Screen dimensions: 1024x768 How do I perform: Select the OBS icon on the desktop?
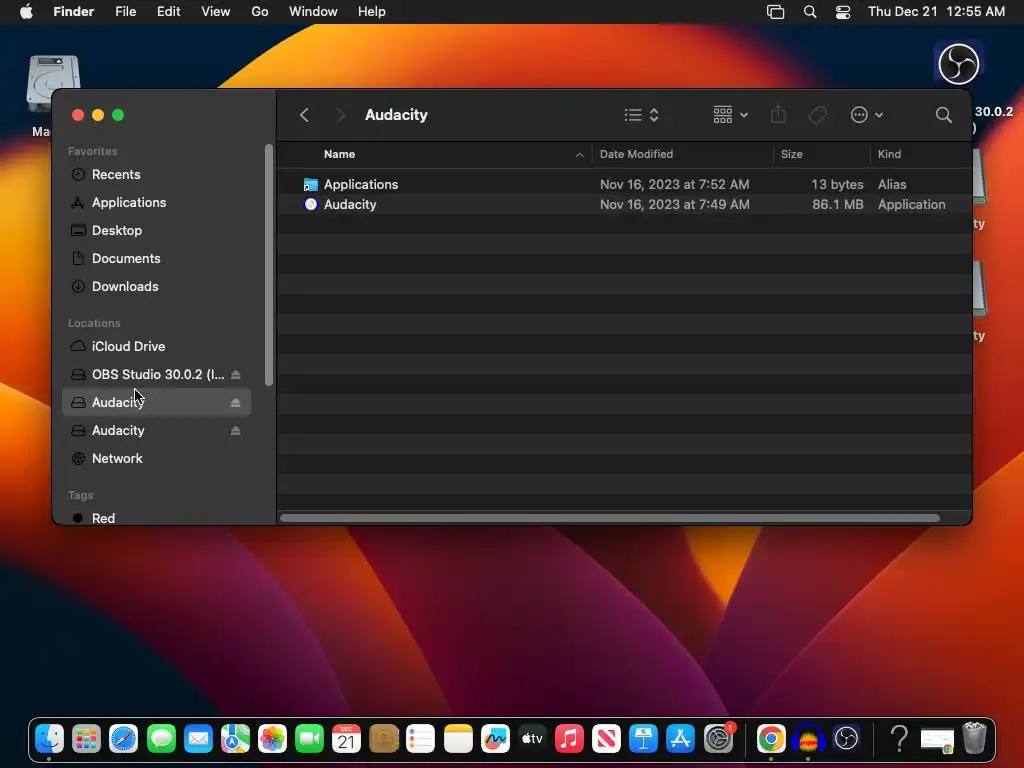(958, 63)
